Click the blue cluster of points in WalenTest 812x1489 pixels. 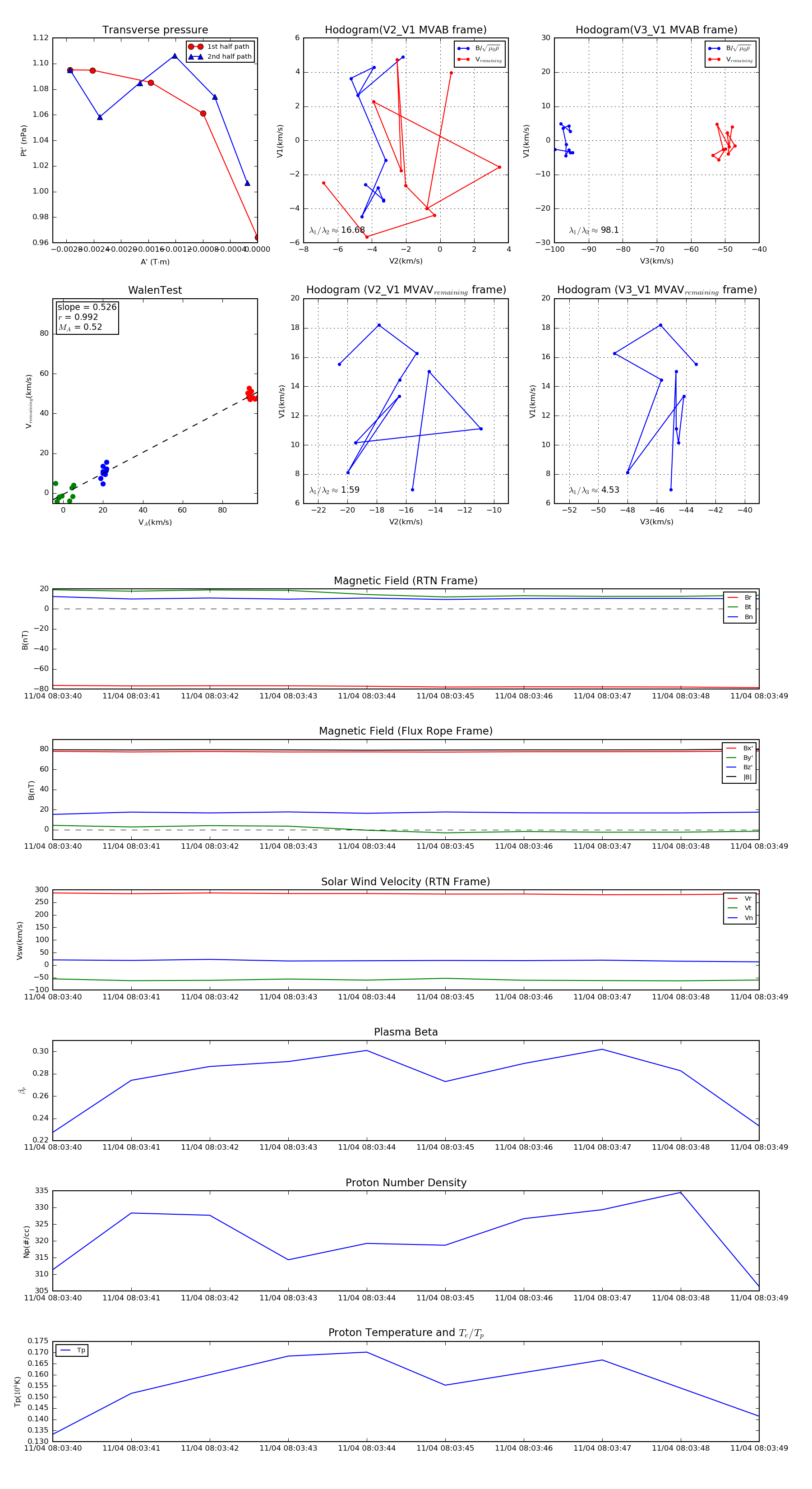(x=103, y=473)
